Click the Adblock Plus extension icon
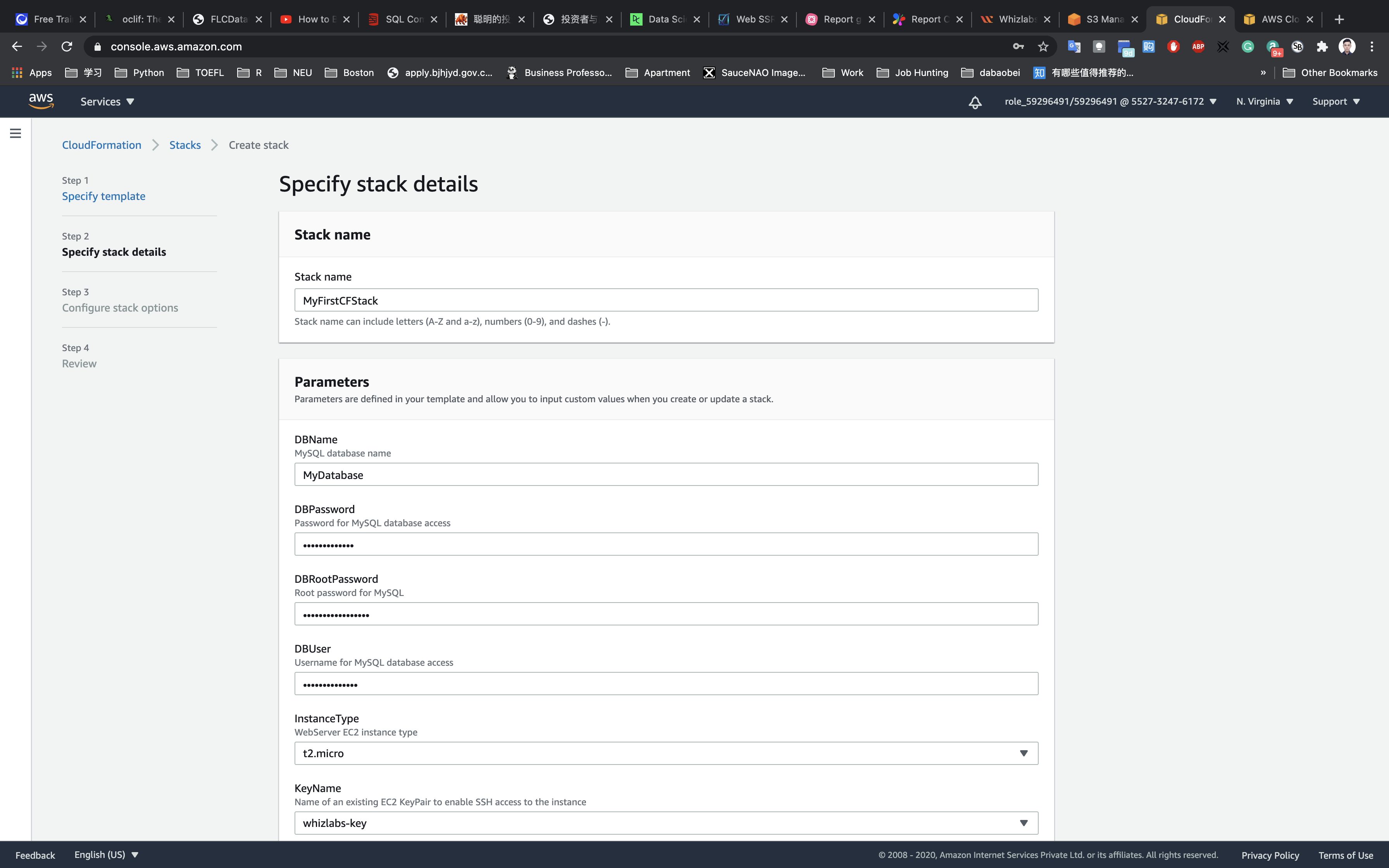The height and width of the screenshot is (868, 1389). [x=1198, y=46]
